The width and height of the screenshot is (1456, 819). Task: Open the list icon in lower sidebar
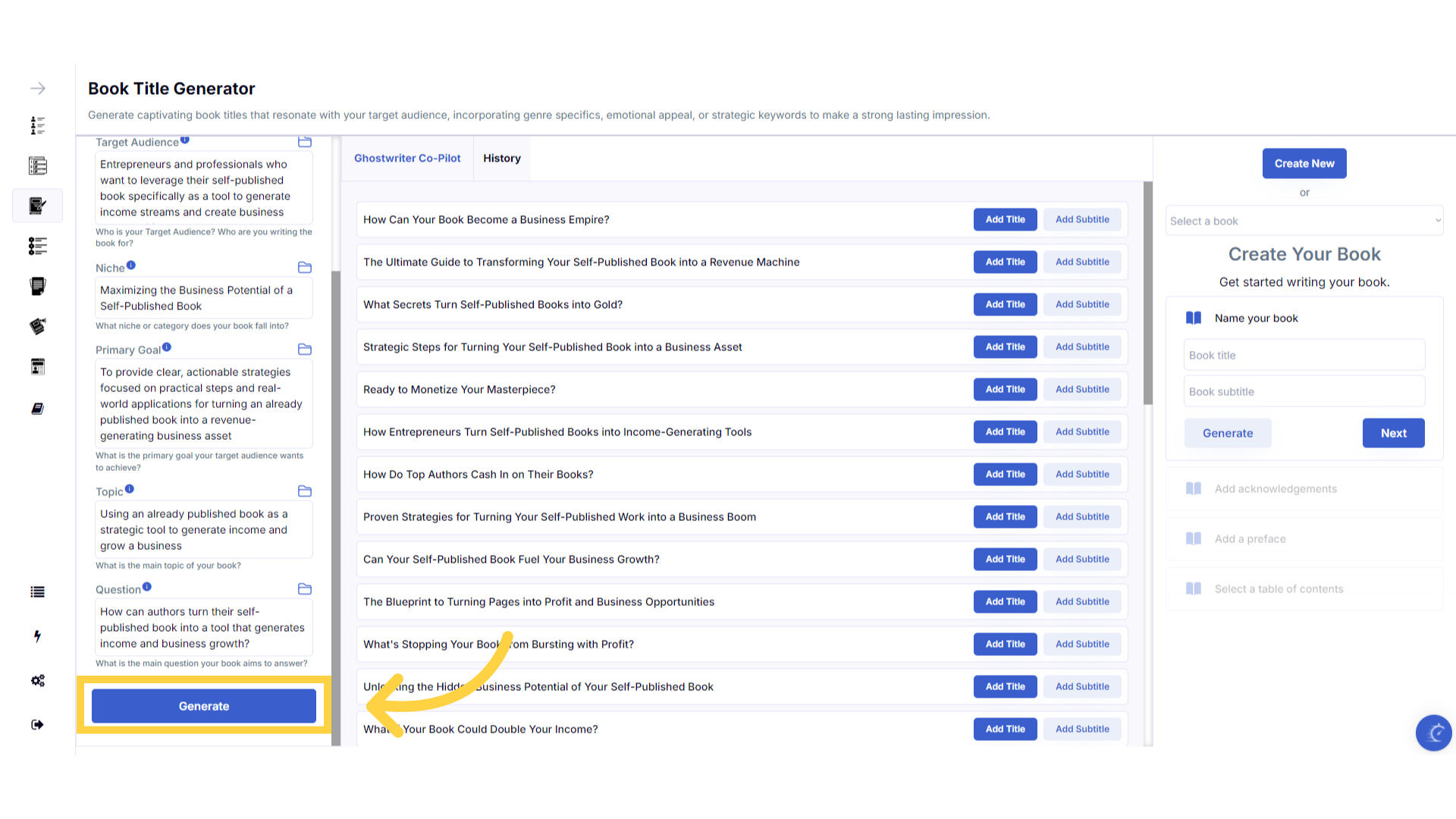point(37,592)
